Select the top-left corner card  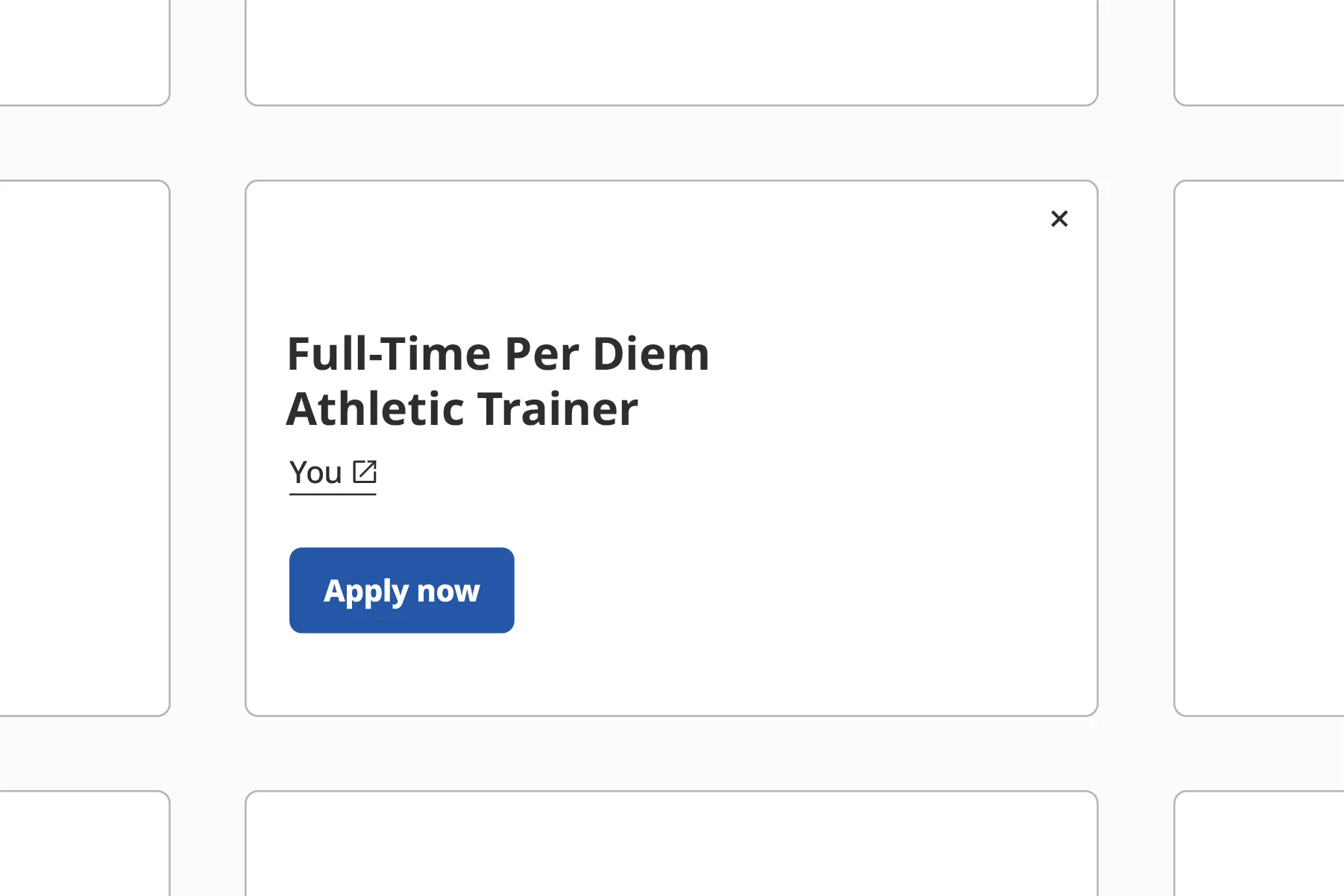[84, 52]
